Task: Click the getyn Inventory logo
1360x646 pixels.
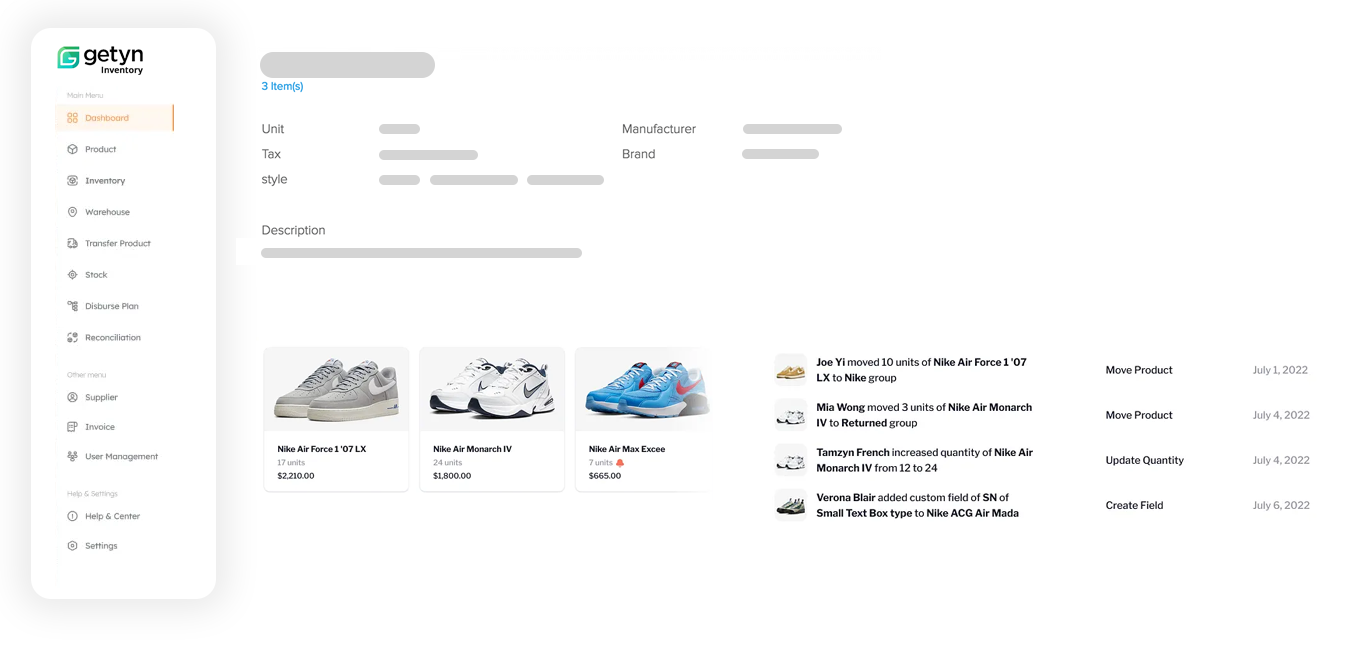Action: click(100, 59)
